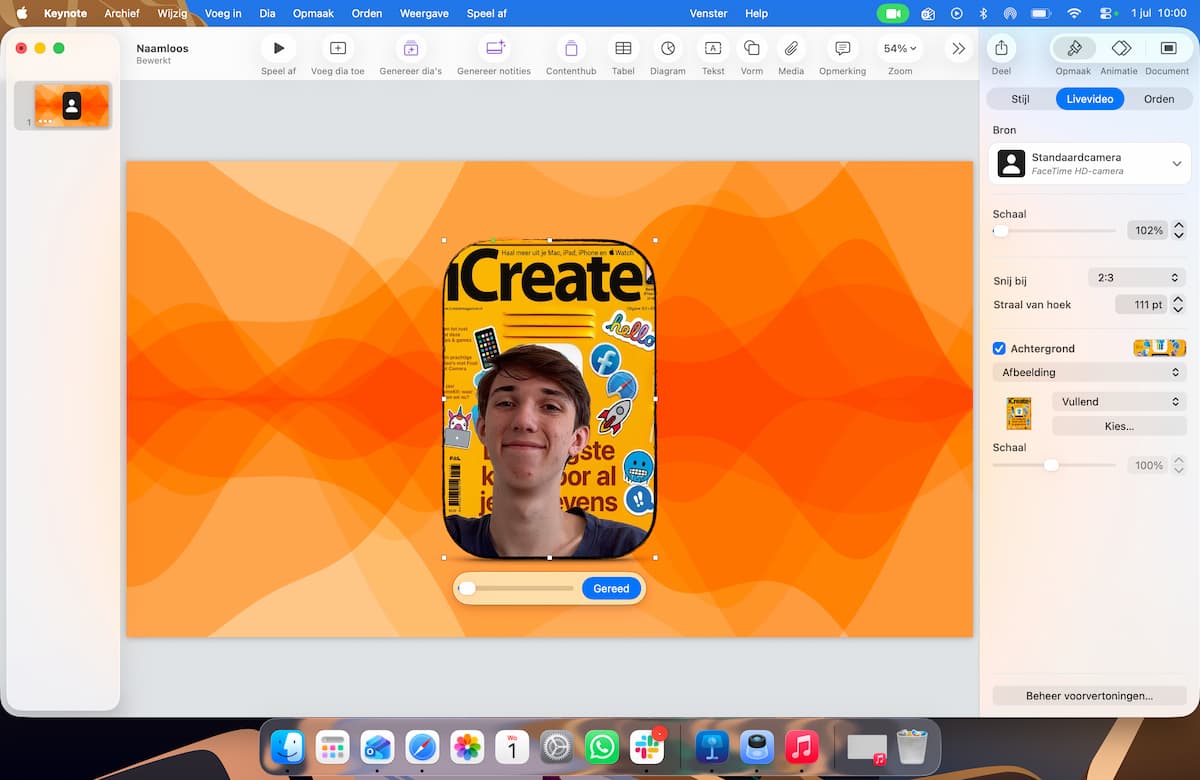Open the Opmaak inspector paintbrush icon
This screenshot has width=1200, height=780.
[x=1074, y=48]
